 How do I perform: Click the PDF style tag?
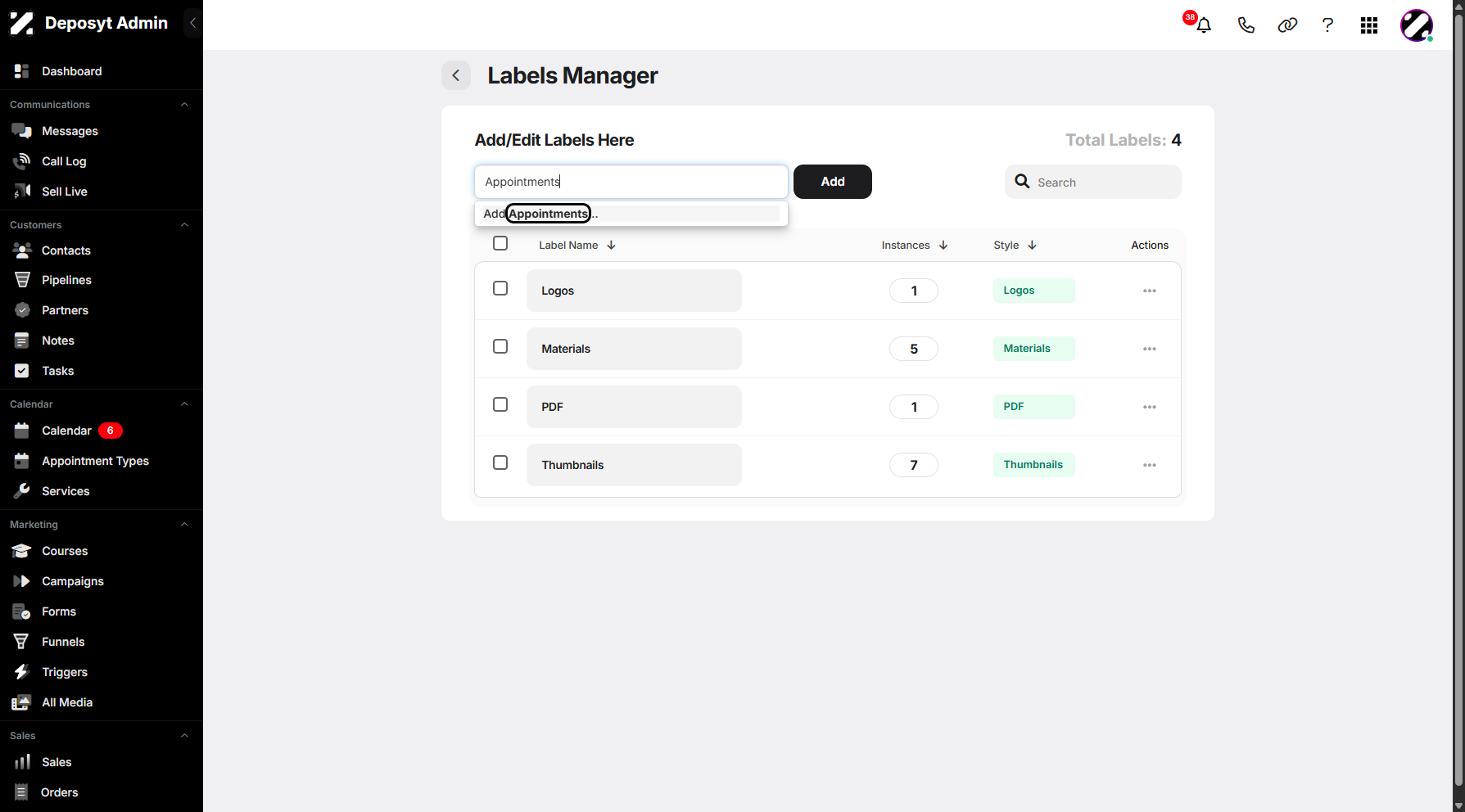pos(1034,407)
